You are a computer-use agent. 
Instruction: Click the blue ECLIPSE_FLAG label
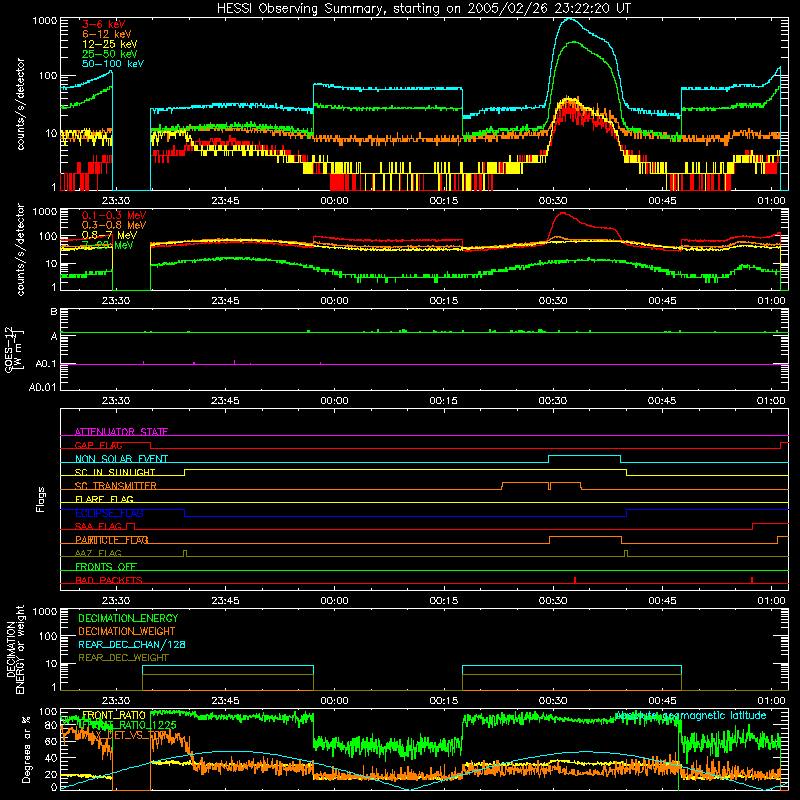click(x=109, y=513)
